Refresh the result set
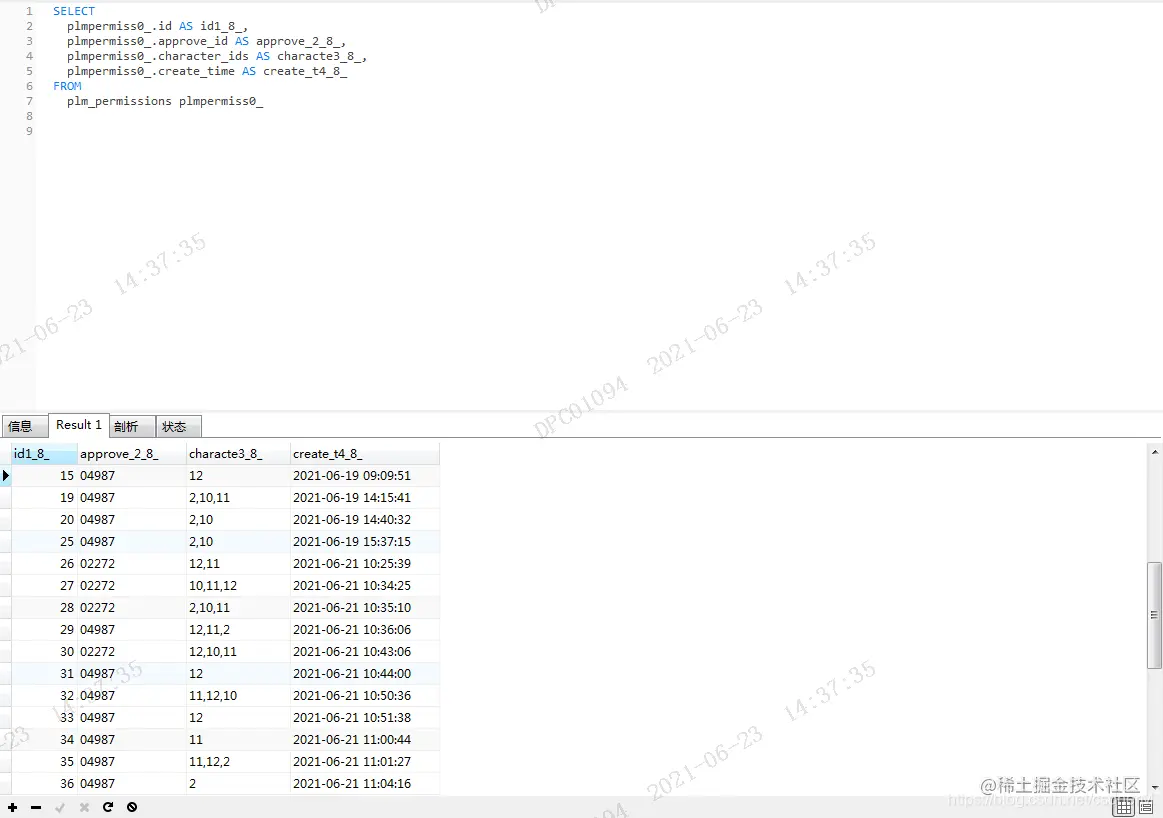 coord(108,807)
